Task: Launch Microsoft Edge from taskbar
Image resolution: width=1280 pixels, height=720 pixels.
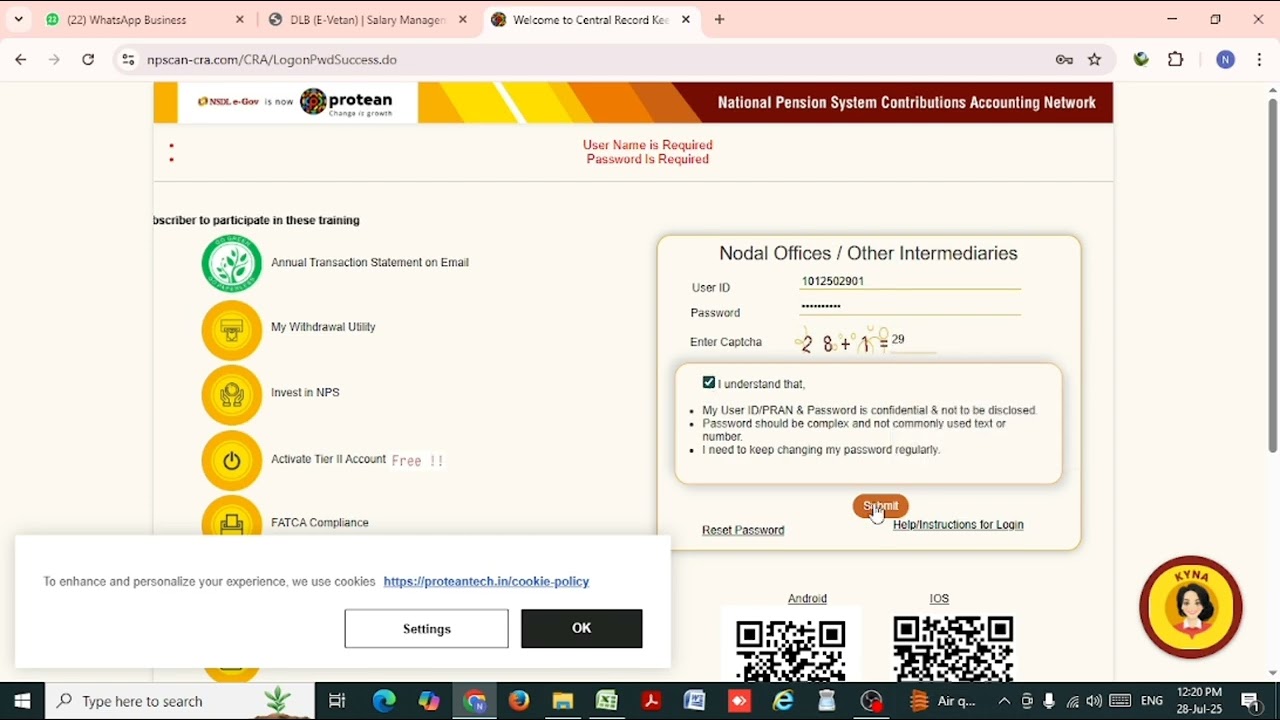Action: [x=384, y=701]
